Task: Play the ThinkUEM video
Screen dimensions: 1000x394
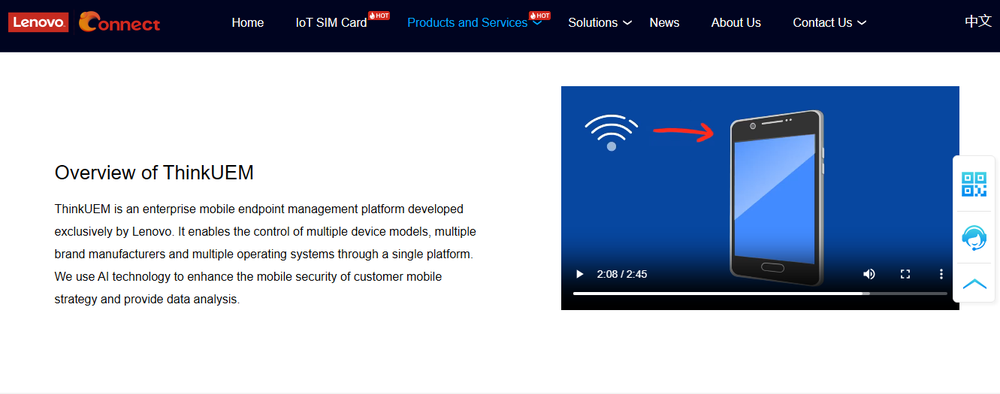Action: pyautogui.click(x=580, y=274)
